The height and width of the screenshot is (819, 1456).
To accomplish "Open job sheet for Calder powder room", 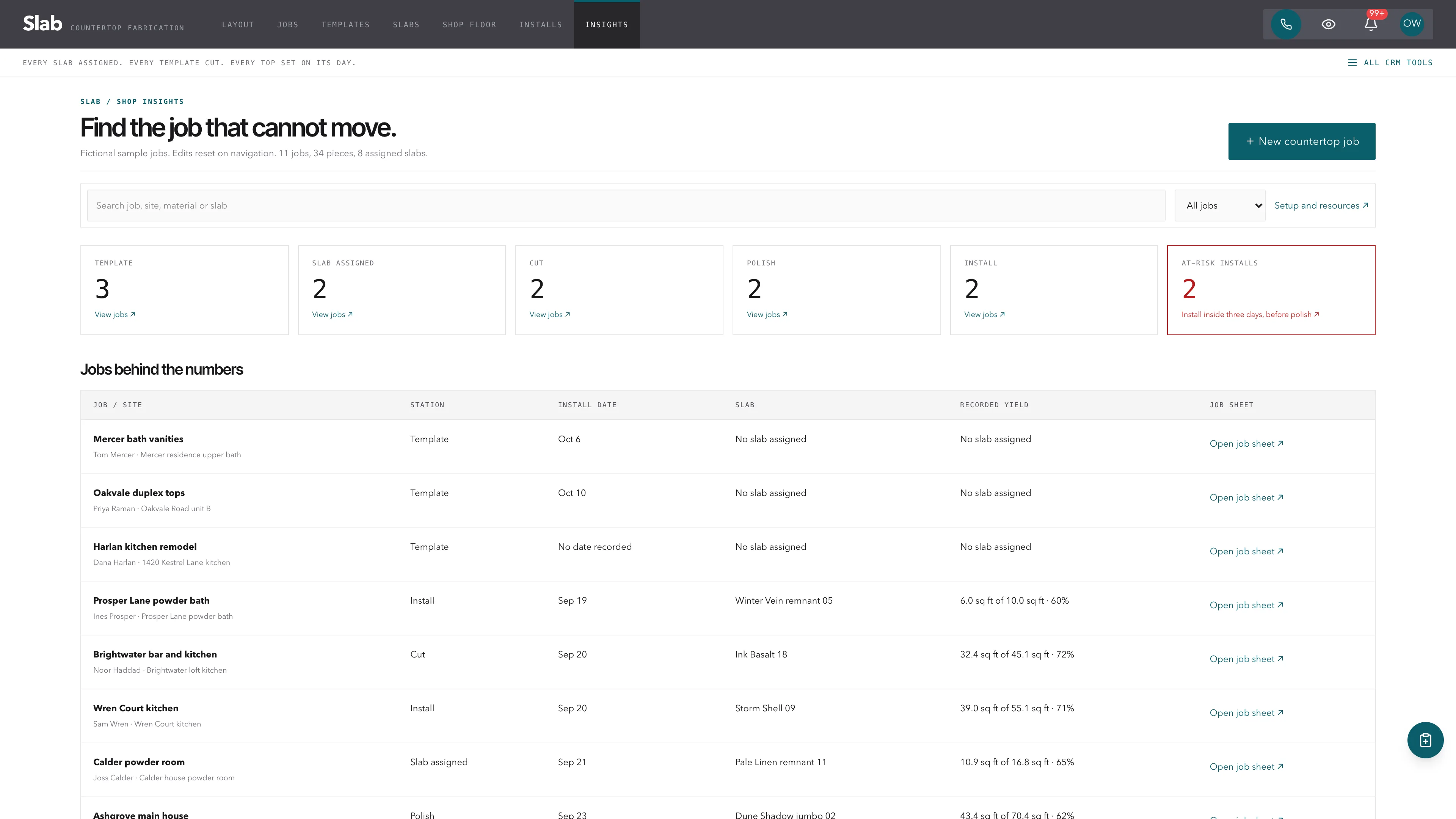I will tap(1246, 766).
